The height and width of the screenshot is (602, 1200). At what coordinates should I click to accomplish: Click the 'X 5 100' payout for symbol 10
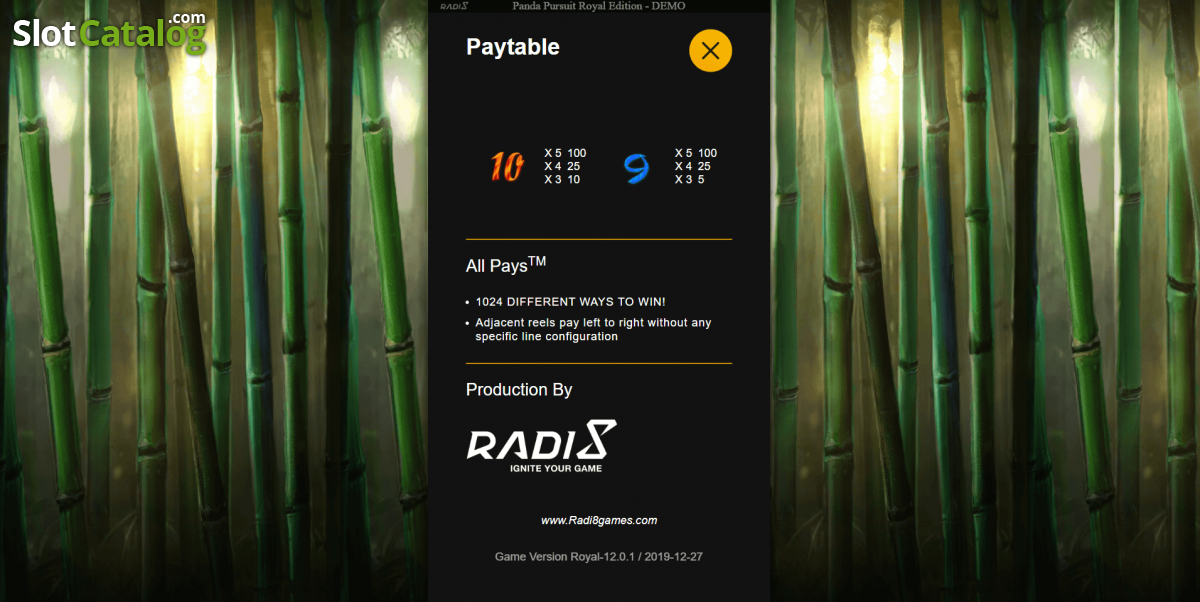click(x=565, y=153)
